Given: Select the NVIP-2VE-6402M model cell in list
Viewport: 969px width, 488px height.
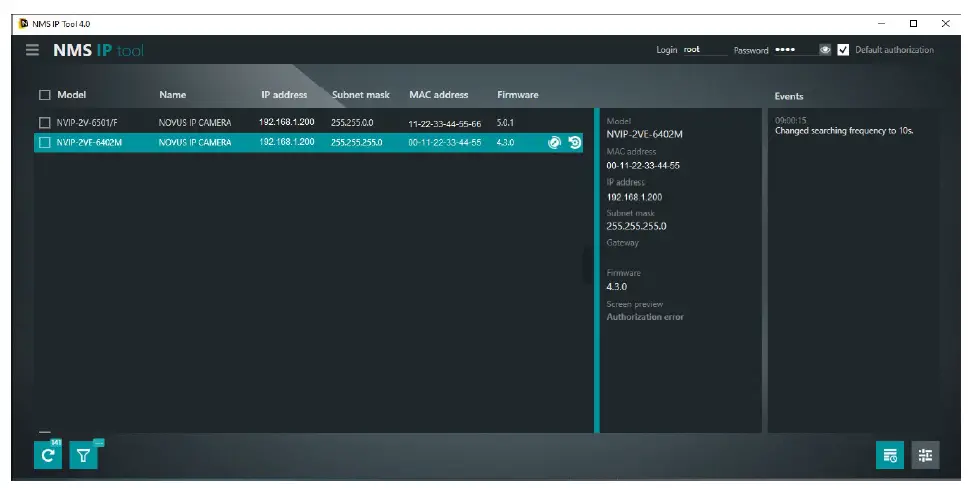Looking at the screenshot, I should 89,143.
